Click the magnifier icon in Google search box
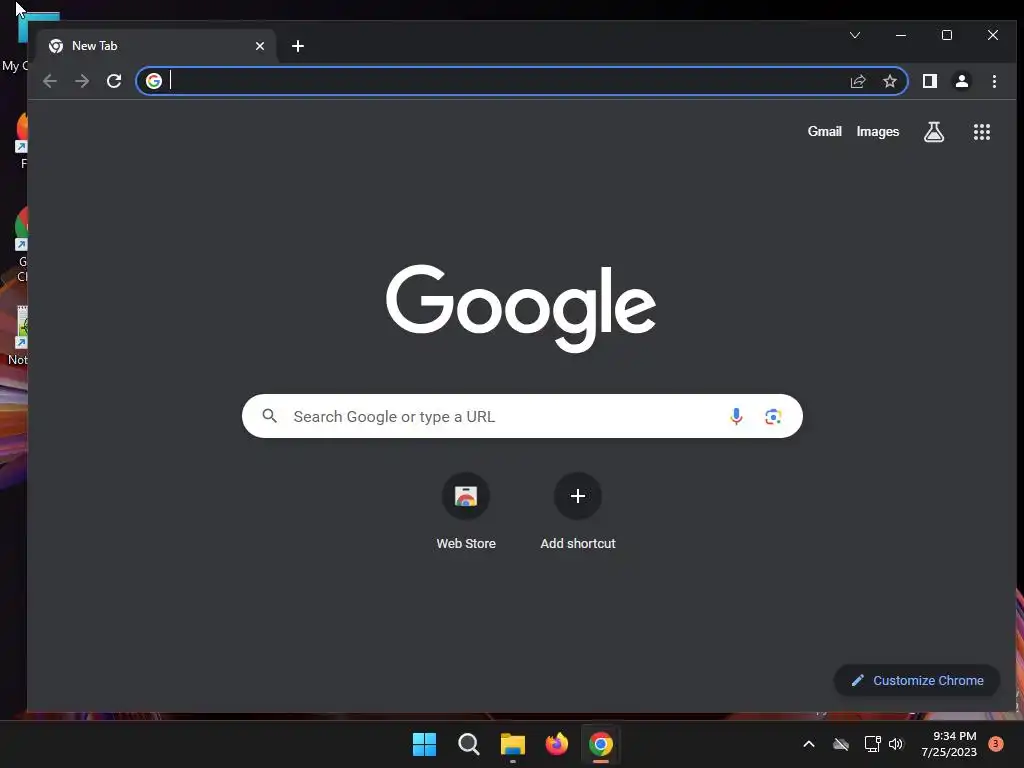Viewport: 1024px width, 768px height. coord(270,416)
